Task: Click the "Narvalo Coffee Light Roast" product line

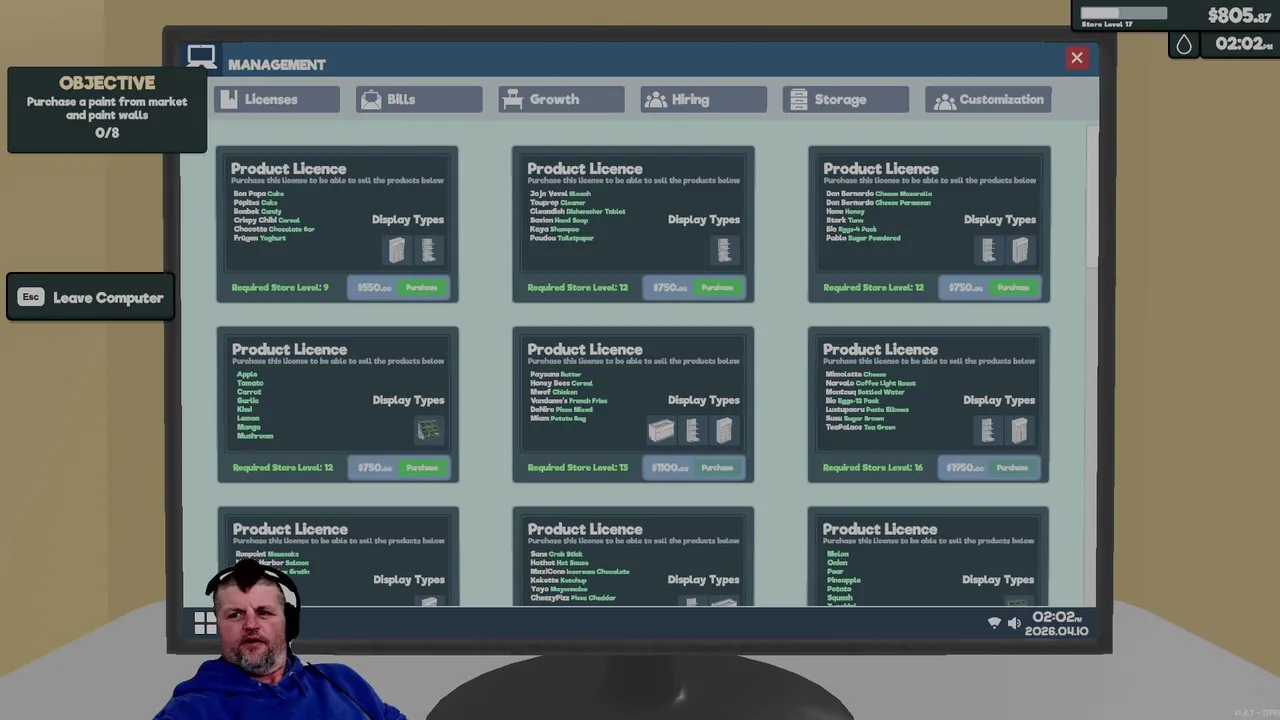Action: (870, 382)
